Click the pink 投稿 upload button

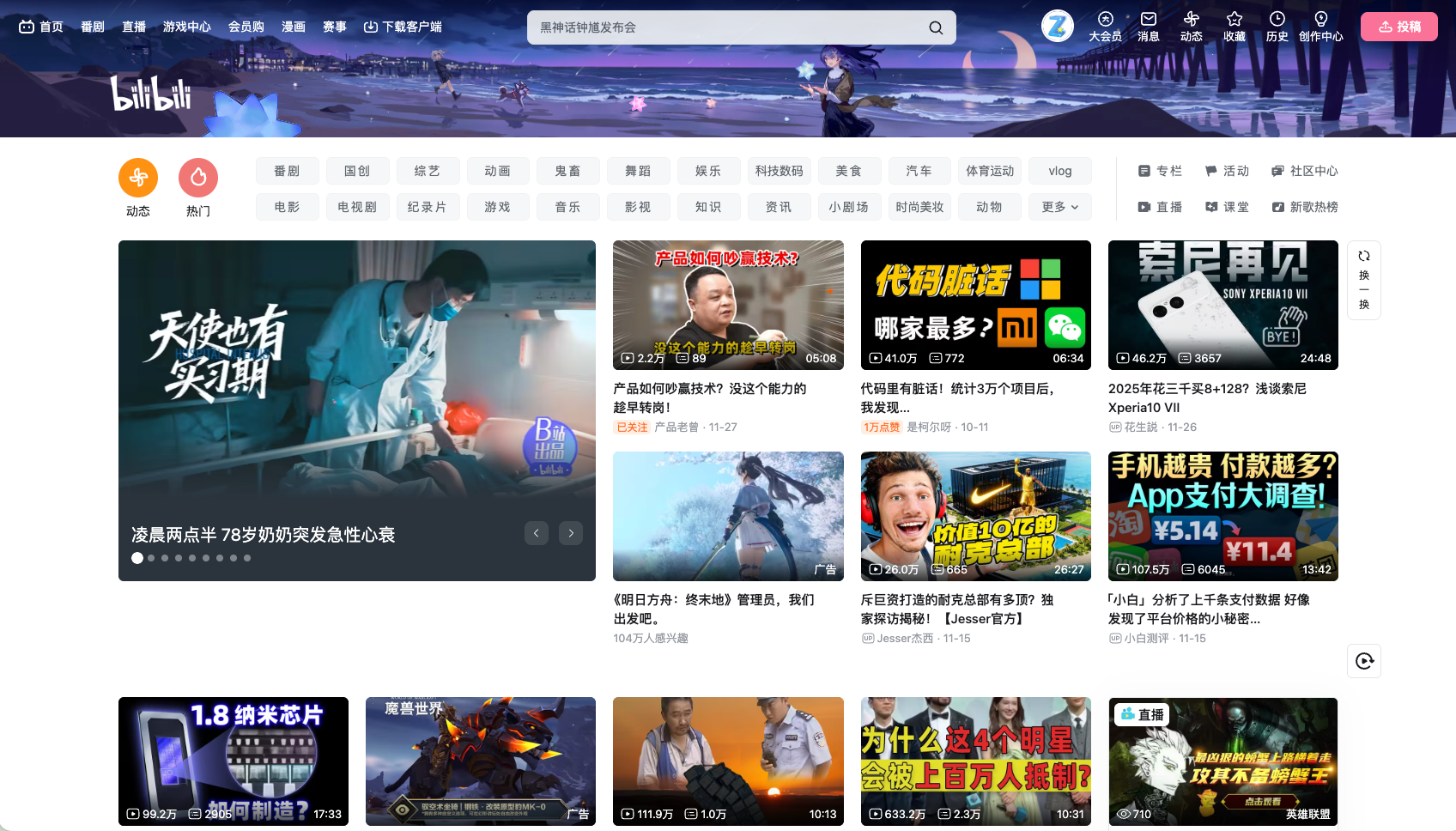(x=1398, y=27)
